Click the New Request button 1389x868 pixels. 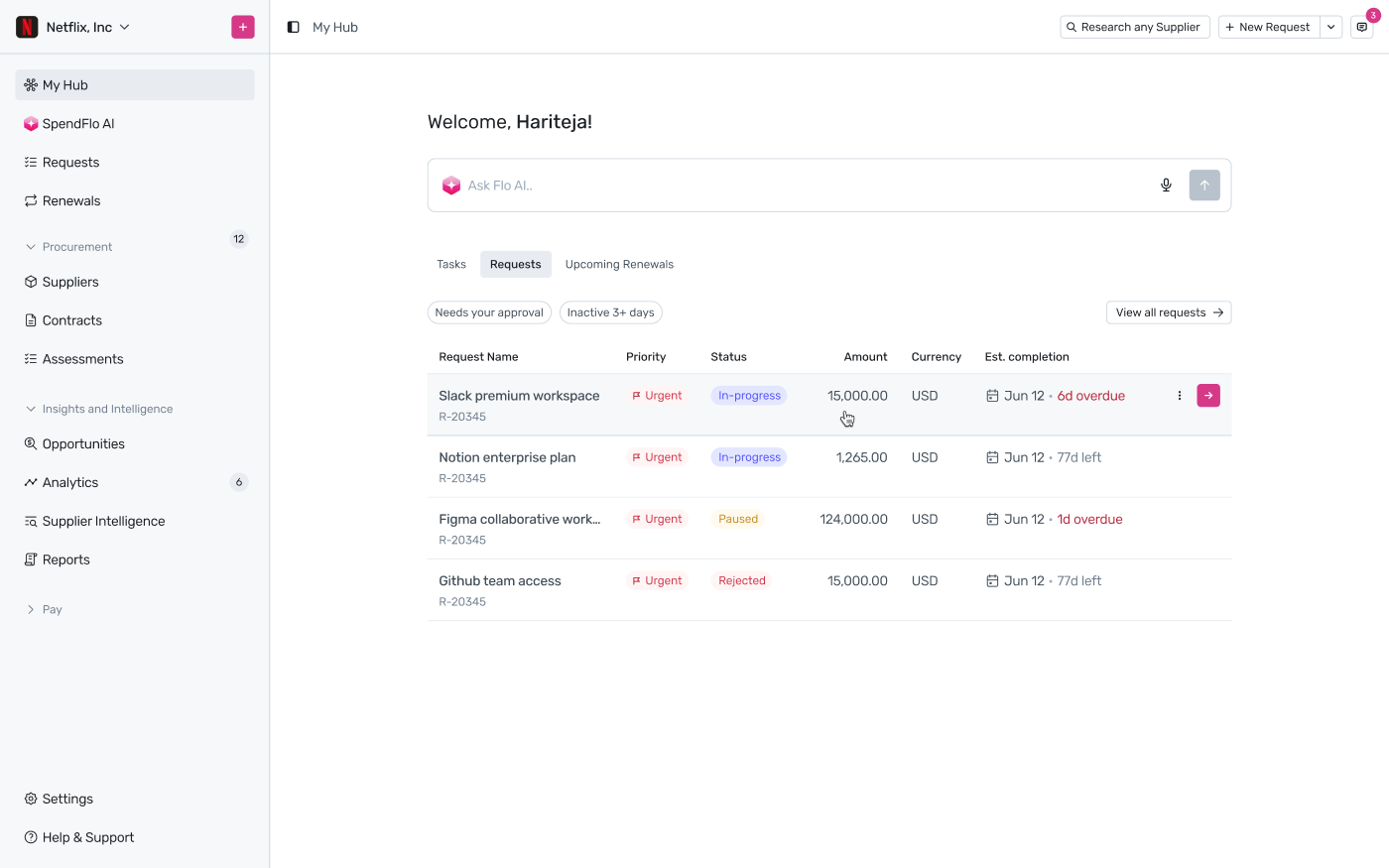pyautogui.click(x=1268, y=27)
